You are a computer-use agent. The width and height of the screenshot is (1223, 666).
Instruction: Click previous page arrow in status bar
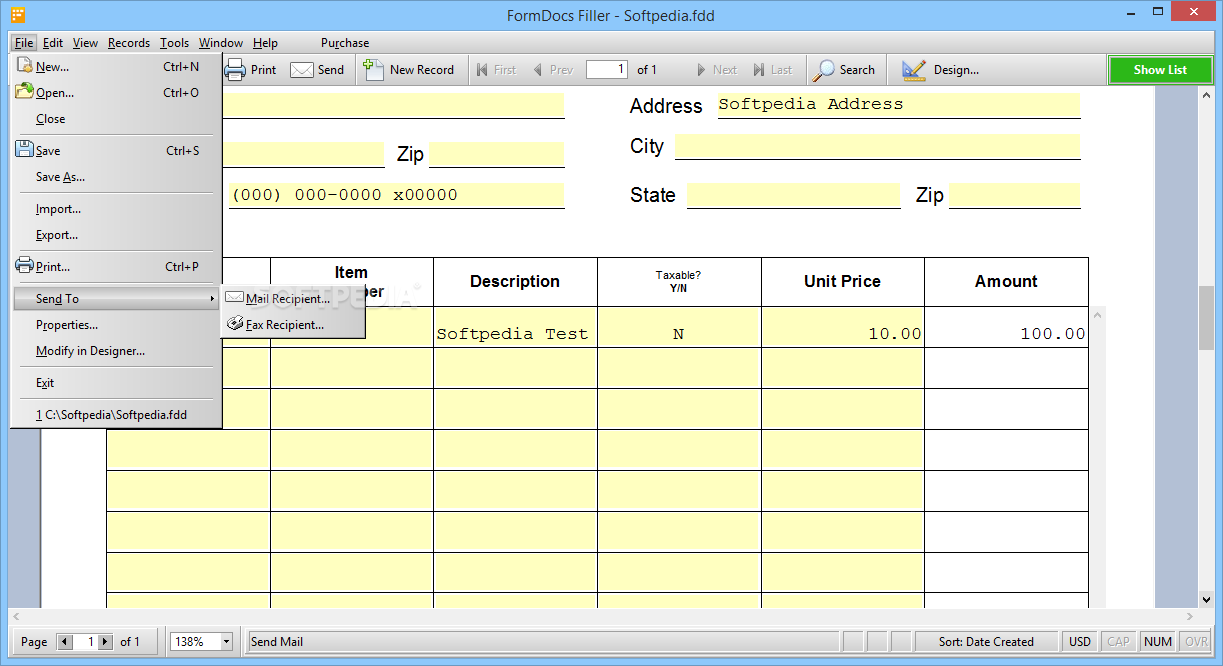tap(65, 642)
